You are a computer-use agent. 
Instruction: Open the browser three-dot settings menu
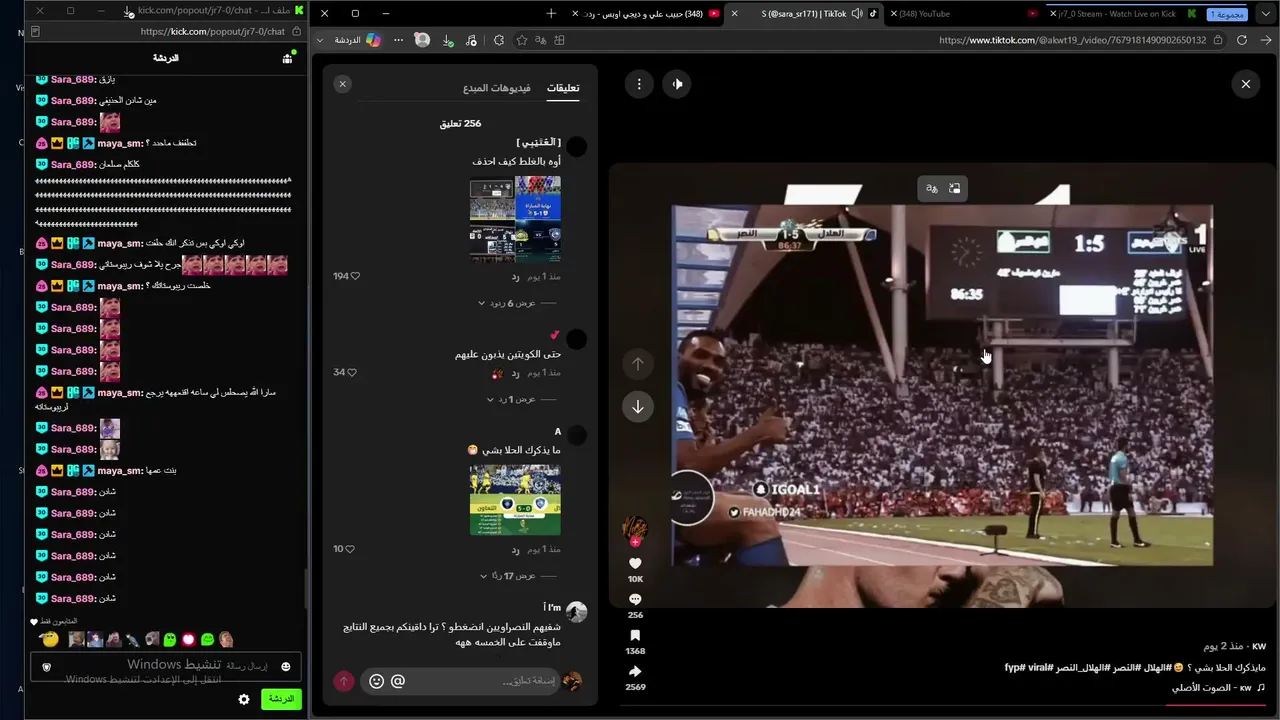398,40
